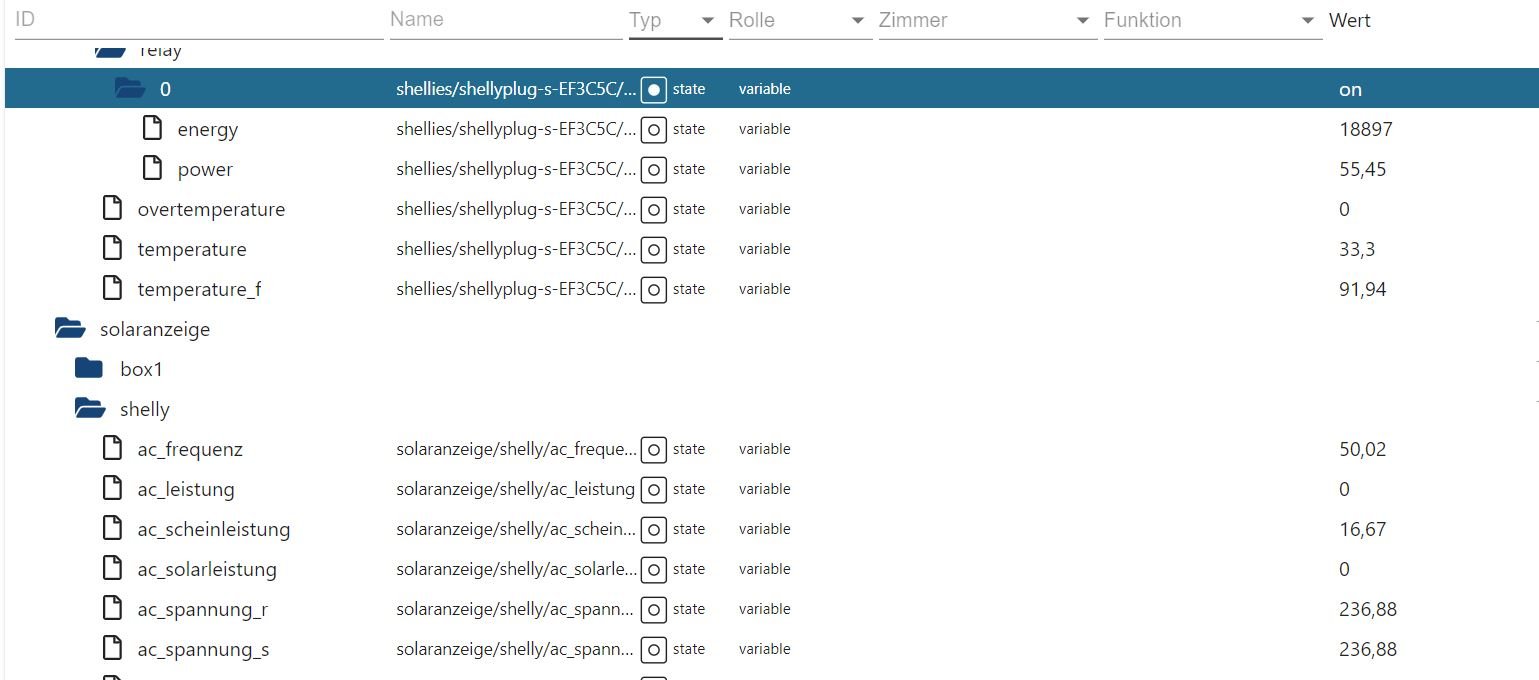
Task: Click the ID filter input field
Action: pyautogui.click(x=198, y=20)
